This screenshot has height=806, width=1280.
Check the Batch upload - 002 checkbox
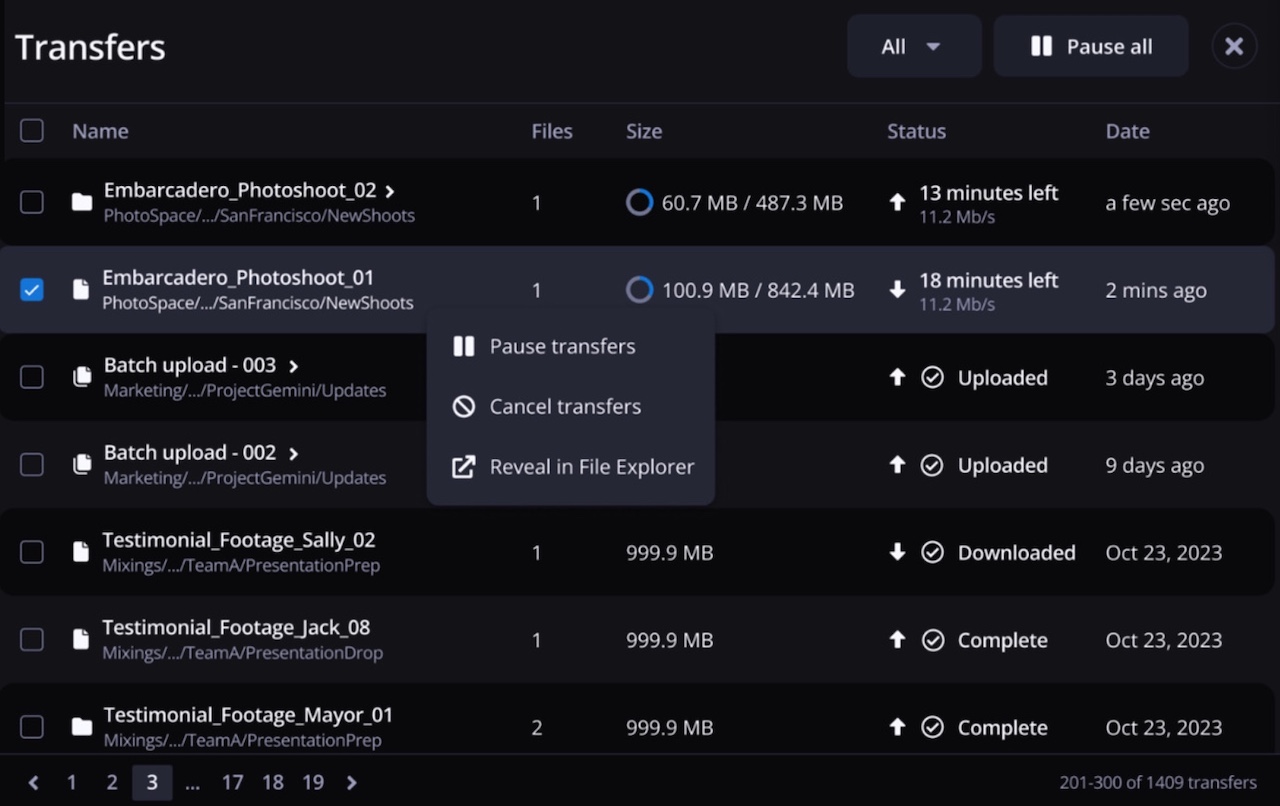[x=32, y=464]
